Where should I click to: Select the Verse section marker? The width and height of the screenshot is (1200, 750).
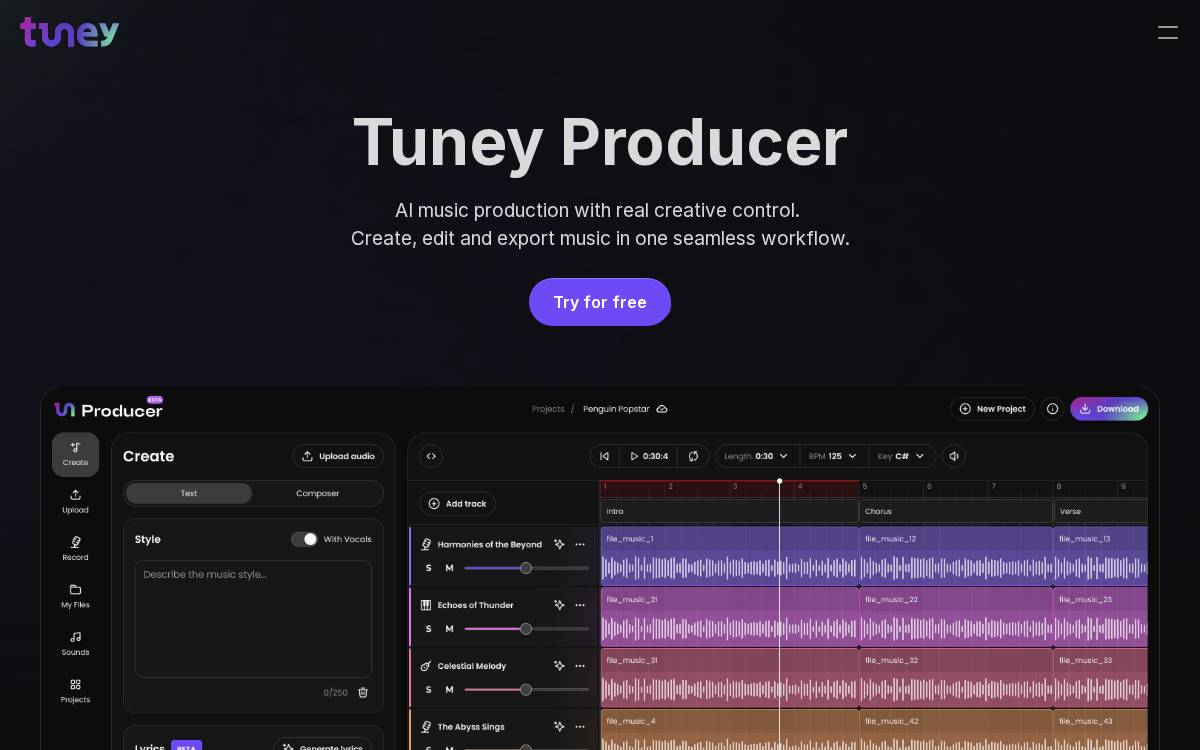tap(1100, 511)
